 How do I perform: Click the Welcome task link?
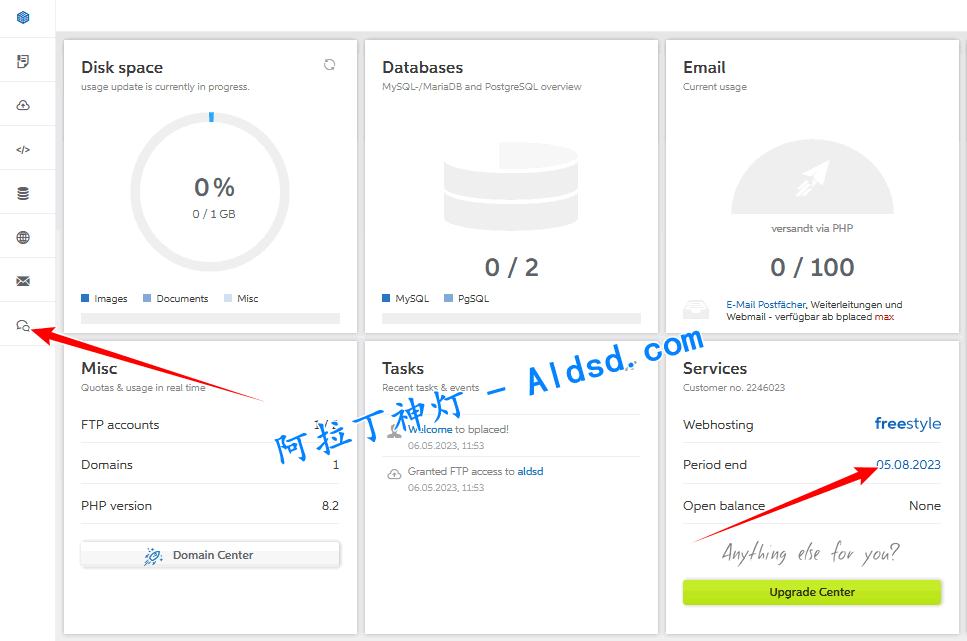click(x=430, y=429)
